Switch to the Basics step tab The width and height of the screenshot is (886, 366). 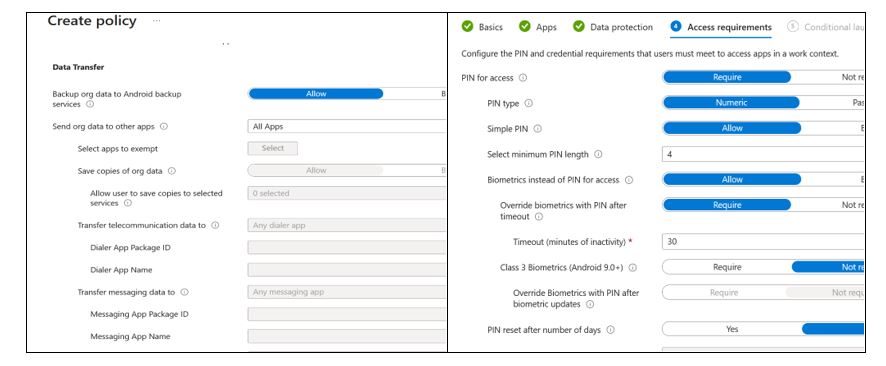click(482, 27)
